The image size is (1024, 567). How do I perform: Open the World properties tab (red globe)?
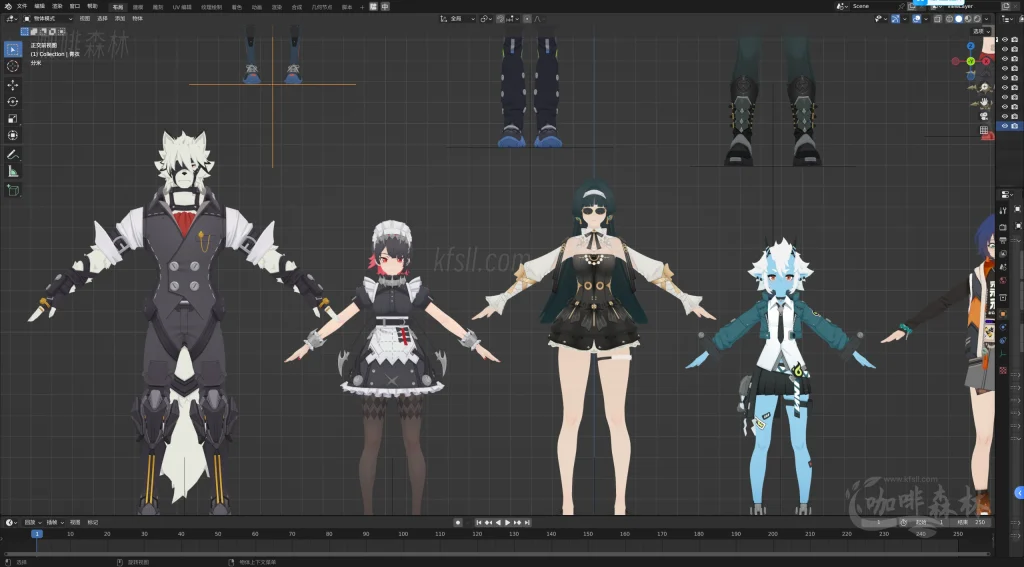click(x=1002, y=280)
